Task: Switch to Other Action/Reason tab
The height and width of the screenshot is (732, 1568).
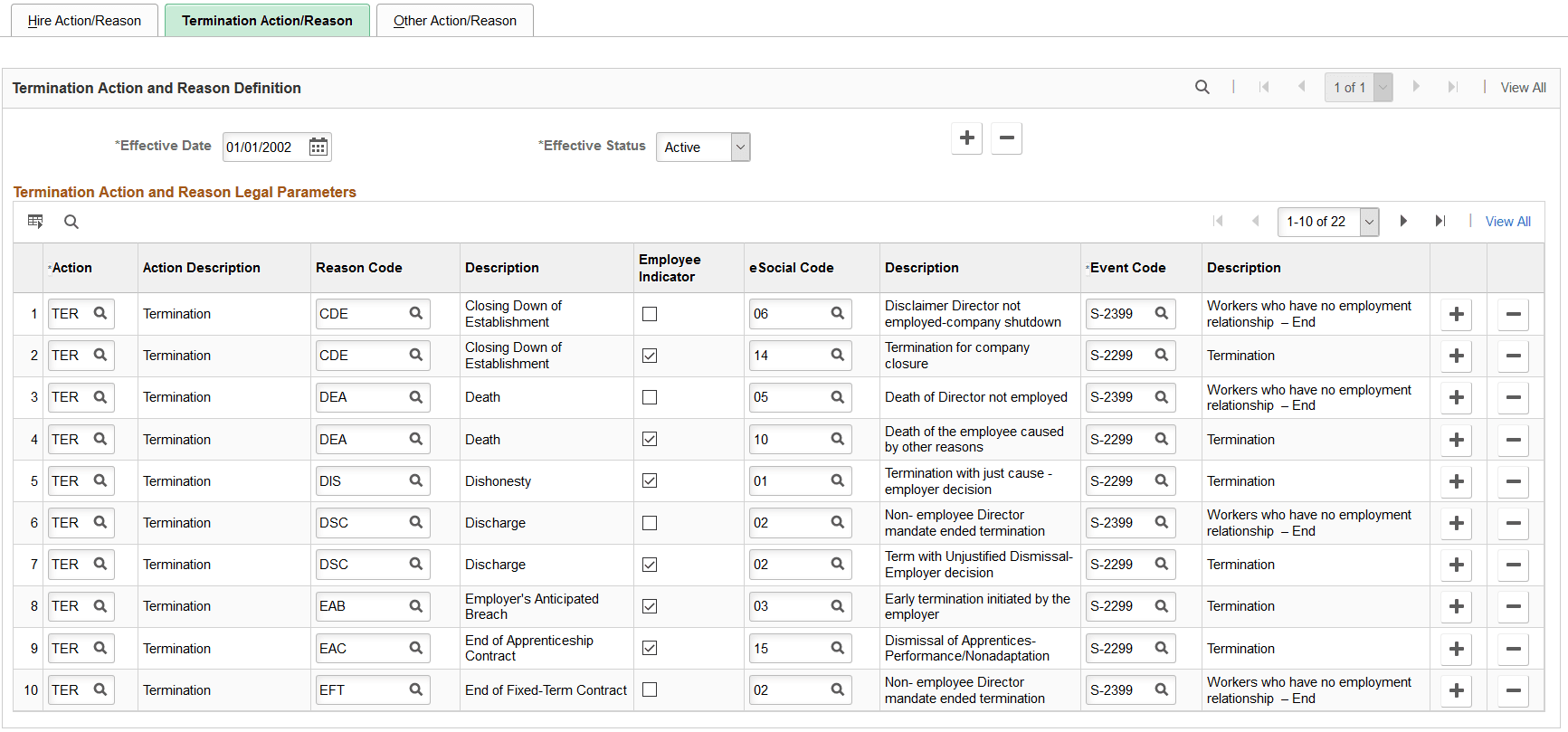Action: point(455,20)
